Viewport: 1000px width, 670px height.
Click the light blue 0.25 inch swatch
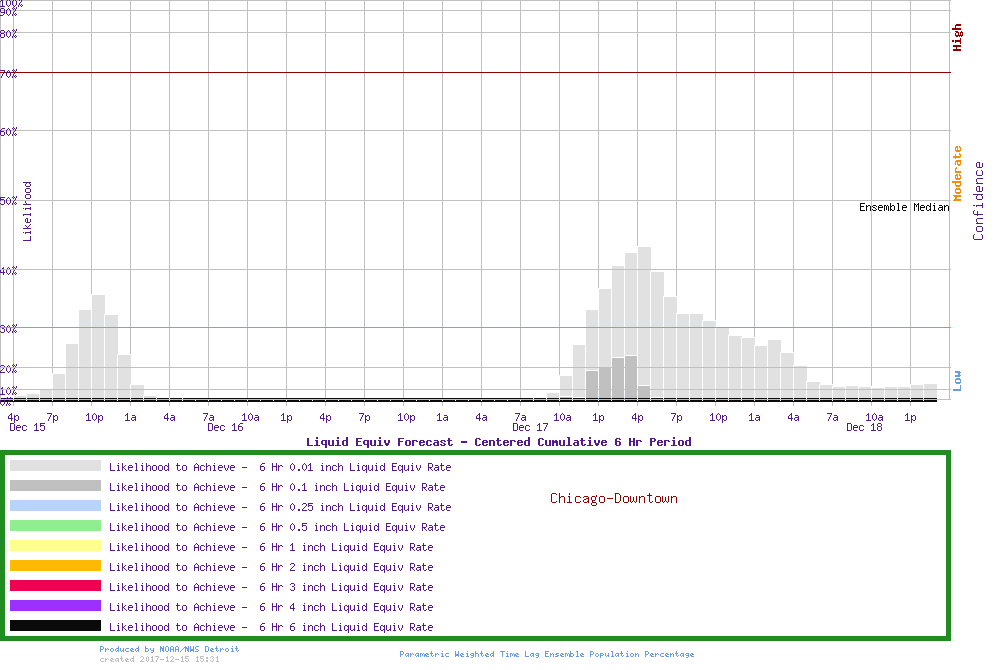[55, 506]
